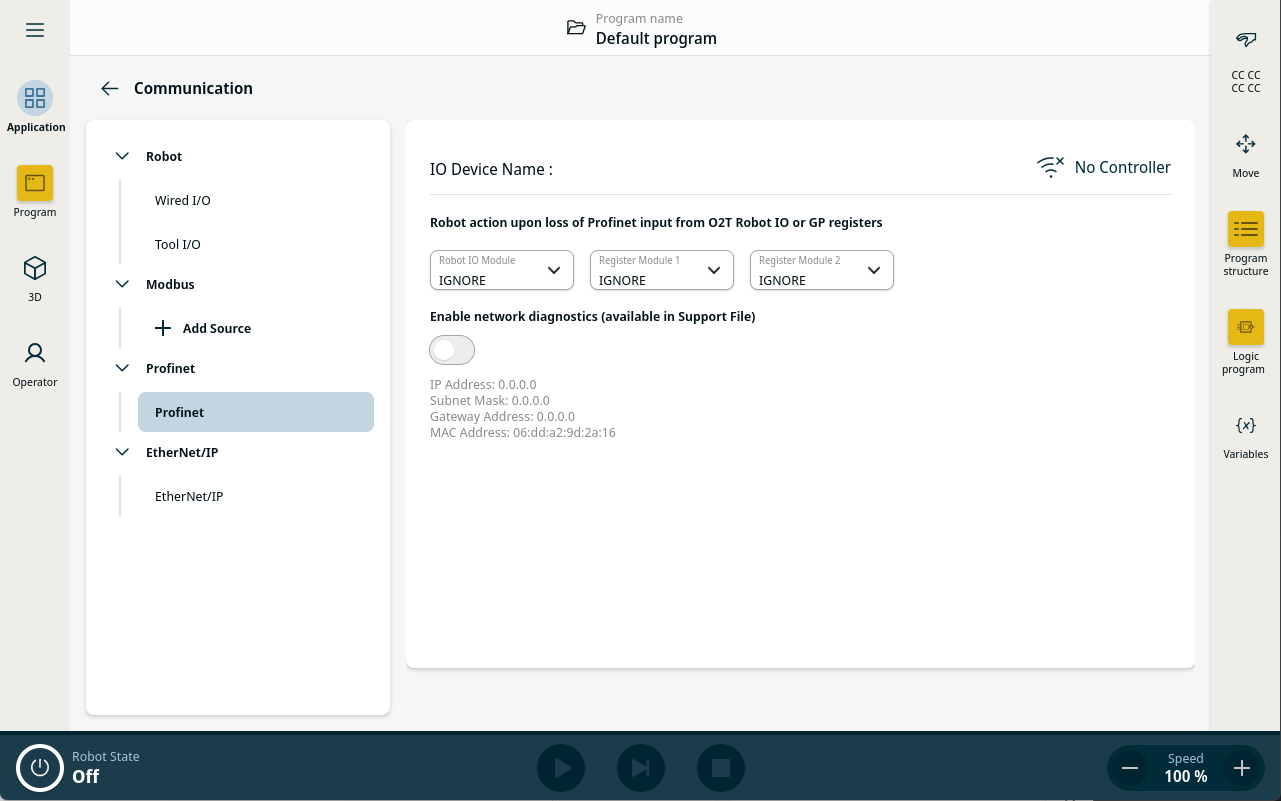1281x801 pixels.
Task: Enable the network diagnostics toggle
Action: click(452, 350)
